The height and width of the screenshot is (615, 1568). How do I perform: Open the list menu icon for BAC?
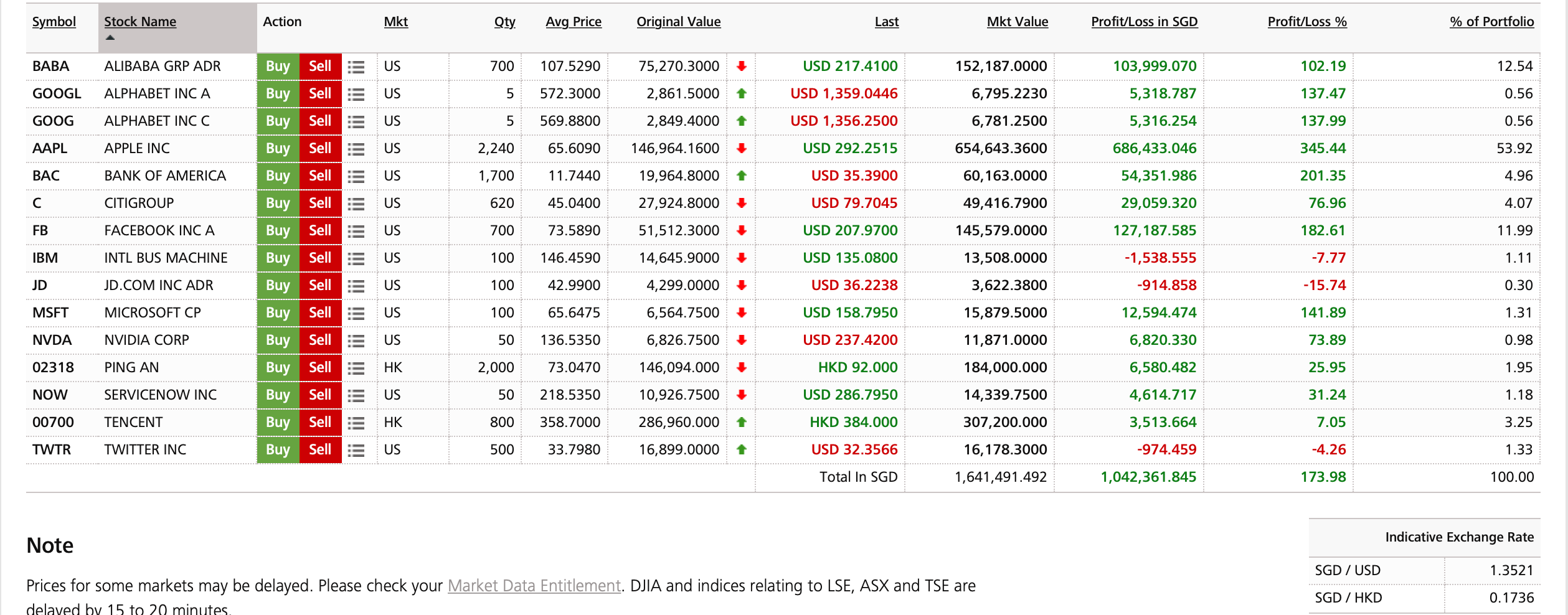[356, 176]
